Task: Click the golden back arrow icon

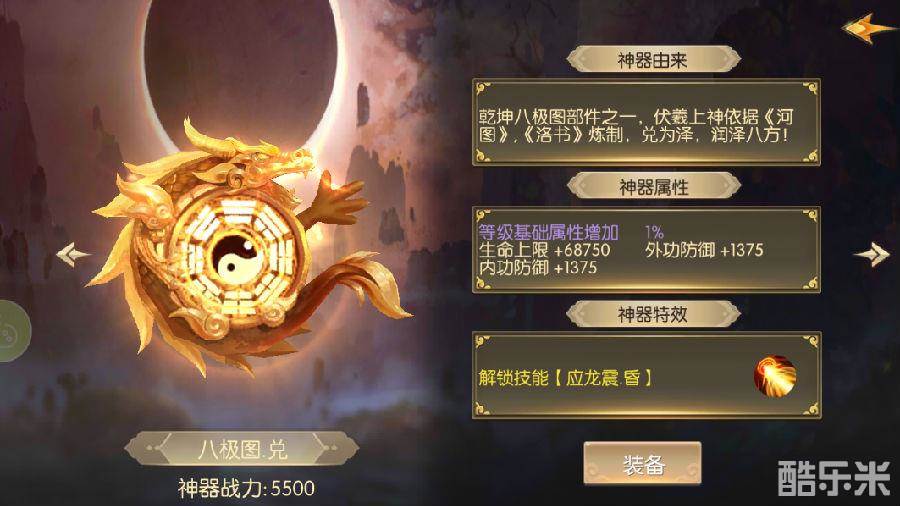Action: tap(869, 28)
